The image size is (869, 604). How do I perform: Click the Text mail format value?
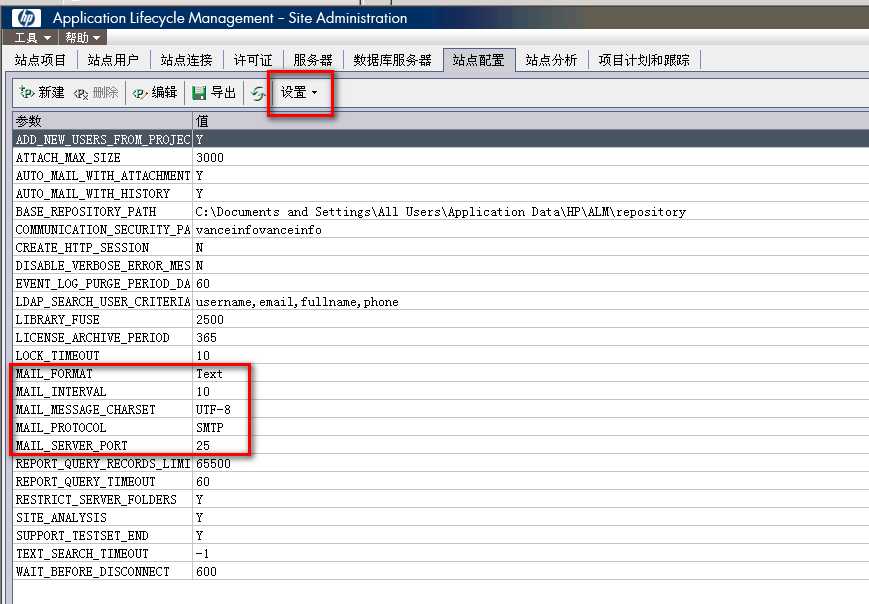[209, 373]
